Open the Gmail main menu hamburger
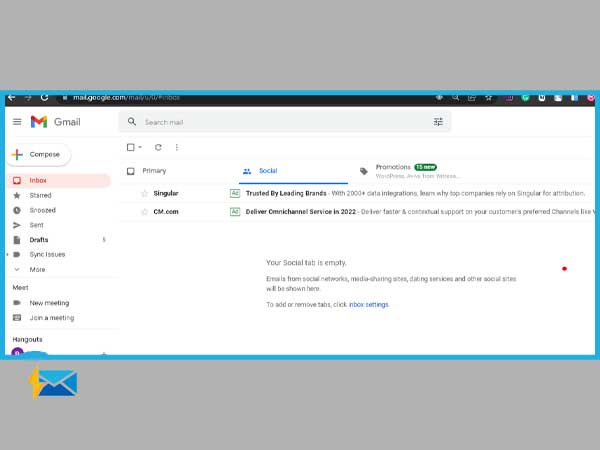Viewport: 600px width, 450px height. tap(17, 122)
